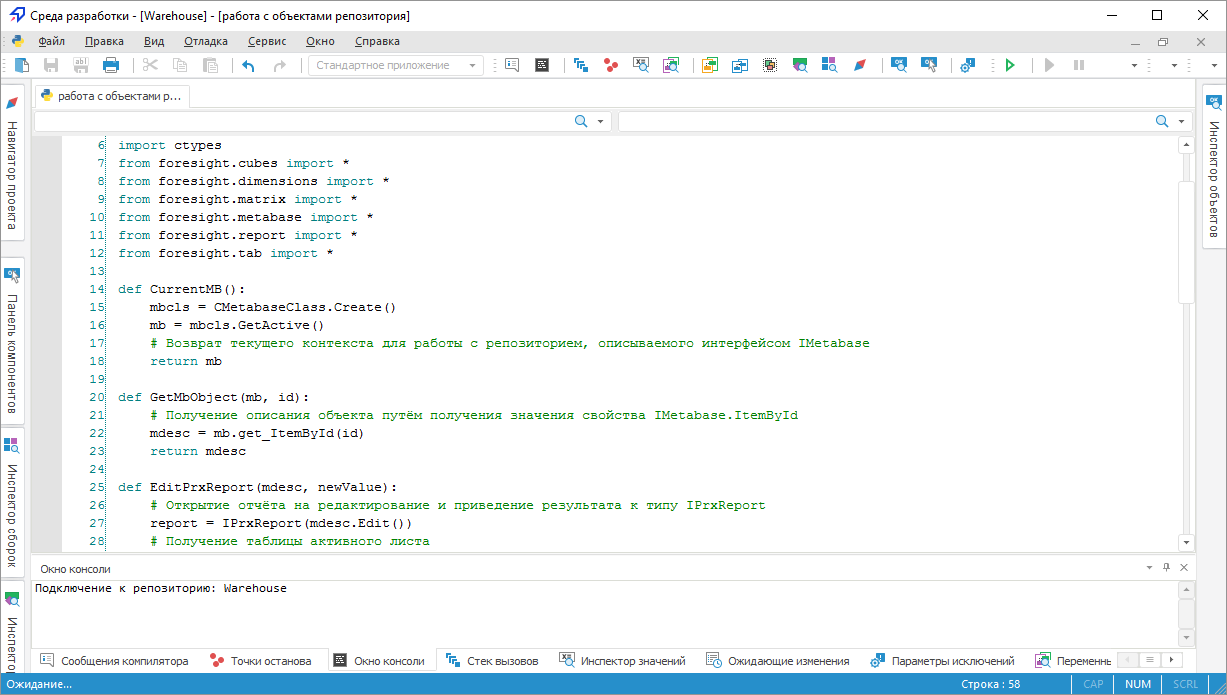Click the green Run start icon
This screenshot has width=1227, height=695.
1010,65
